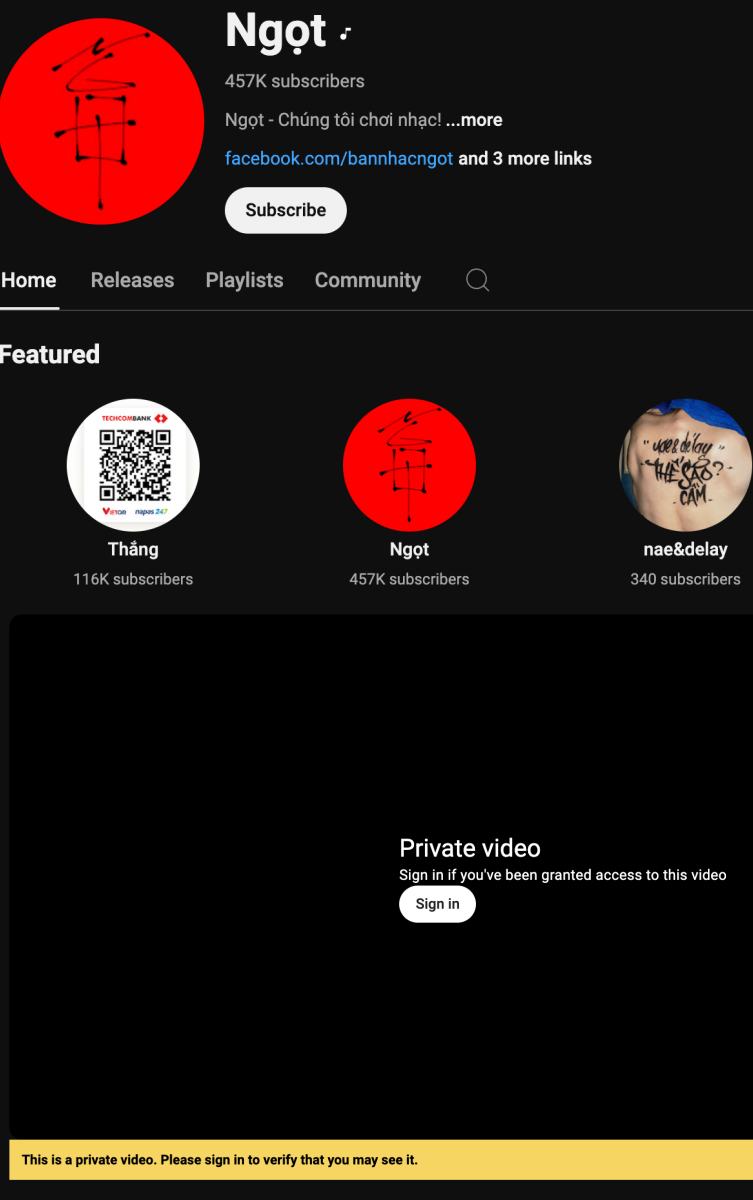The height and width of the screenshot is (1200, 753).
Task: Switch to the Home tab
Action: (29, 281)
